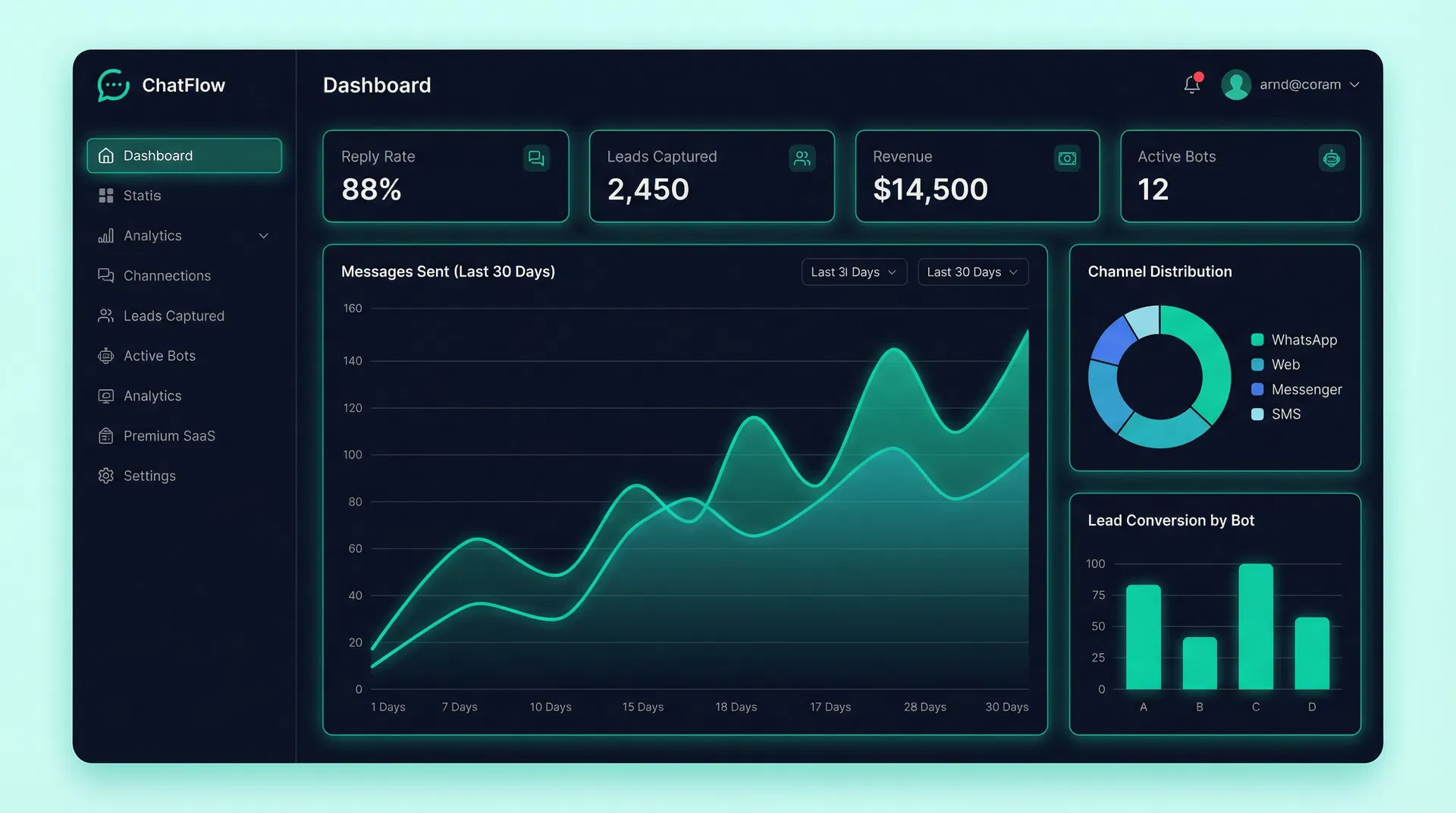
Task: Click the notification bell icon
Action: point(1191,85)
